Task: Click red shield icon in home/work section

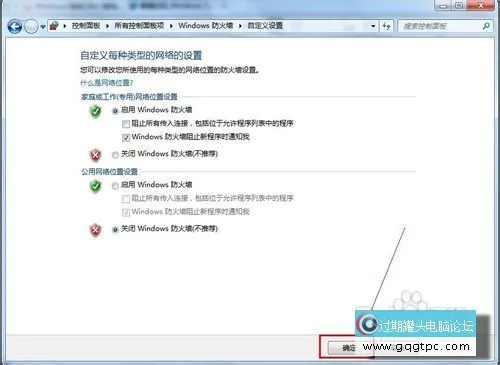Action: click(96, 155)
